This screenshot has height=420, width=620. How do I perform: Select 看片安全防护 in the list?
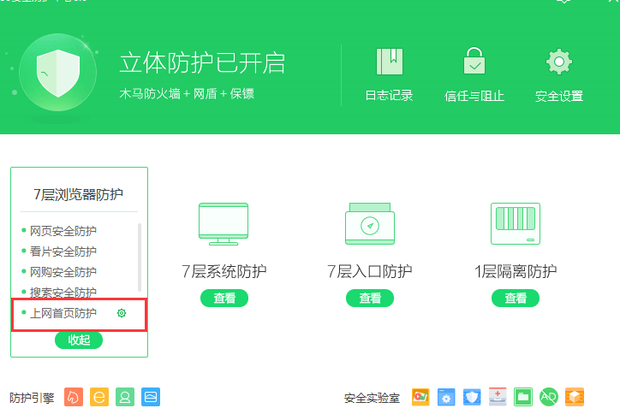tap(63, 251)
